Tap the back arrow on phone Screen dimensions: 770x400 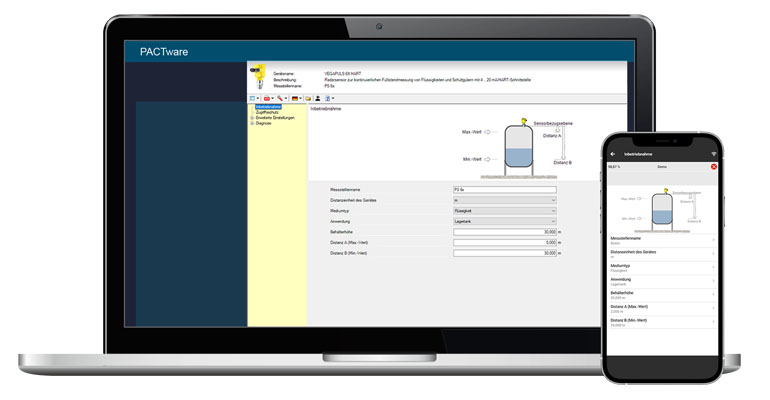click(613, 154)
